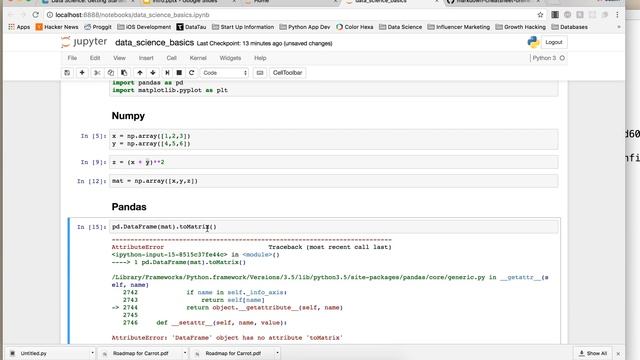Open Chrome menu three dots

(x=617, y=15)
